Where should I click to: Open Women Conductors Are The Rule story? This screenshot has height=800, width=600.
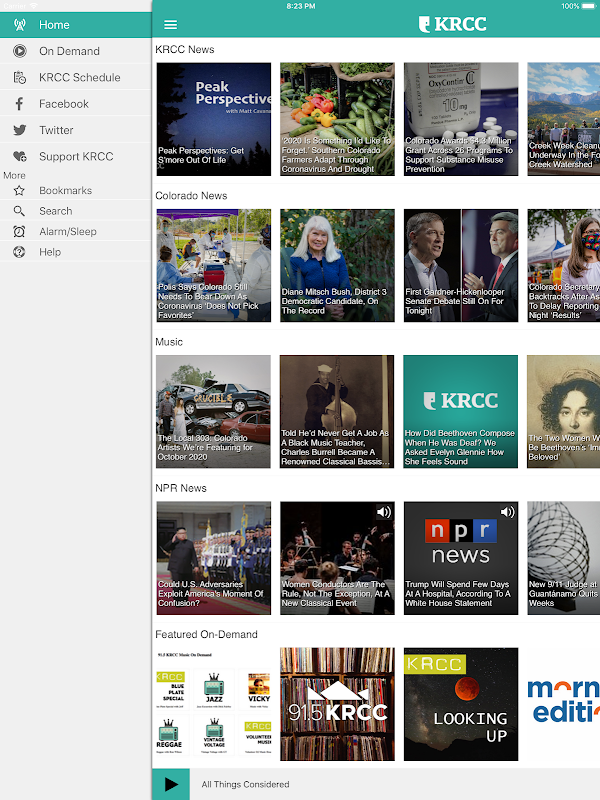point(337,558)
